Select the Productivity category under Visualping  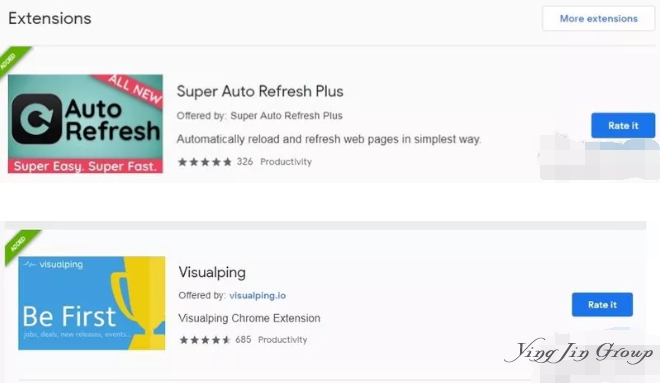282,340
